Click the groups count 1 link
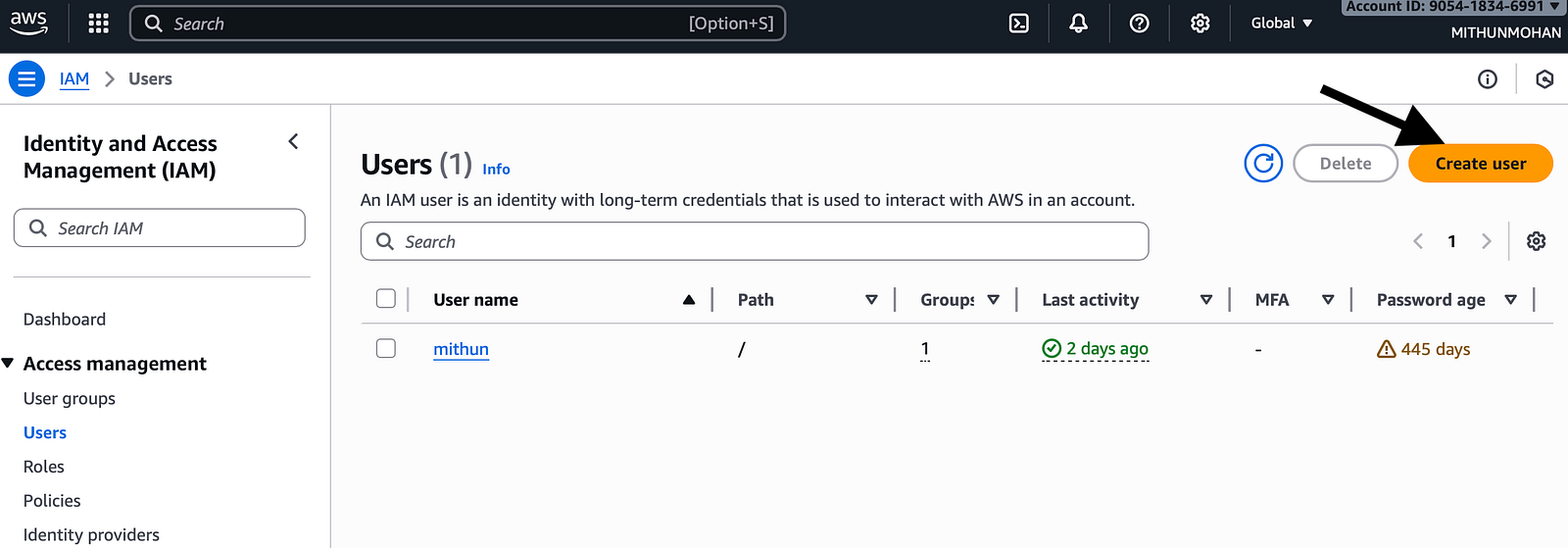1568x548 pixels. (x=925, y=349)
